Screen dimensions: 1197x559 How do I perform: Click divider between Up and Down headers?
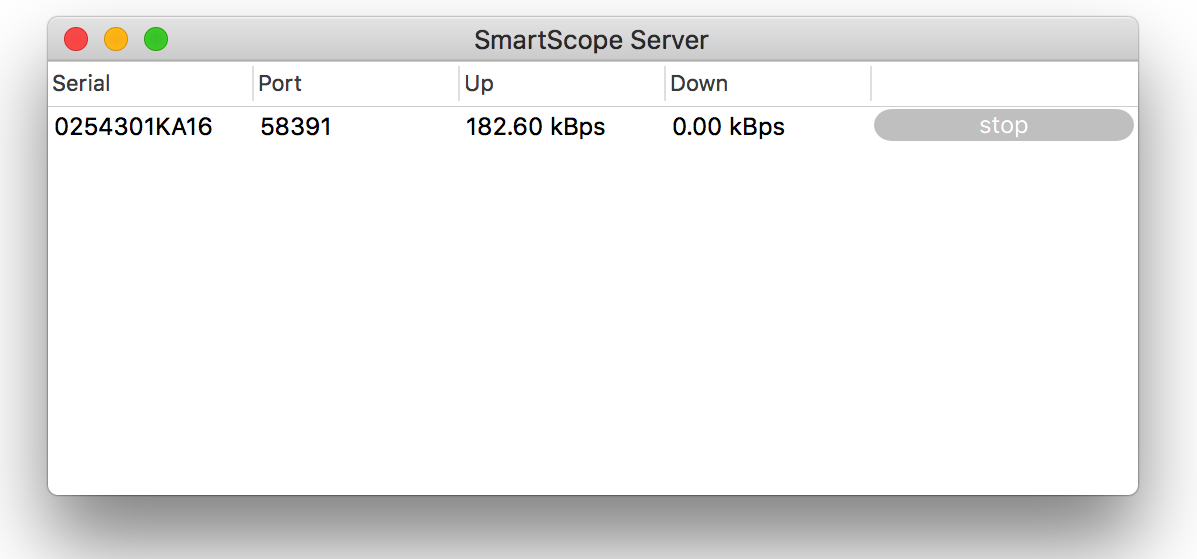tap(665, 84)
